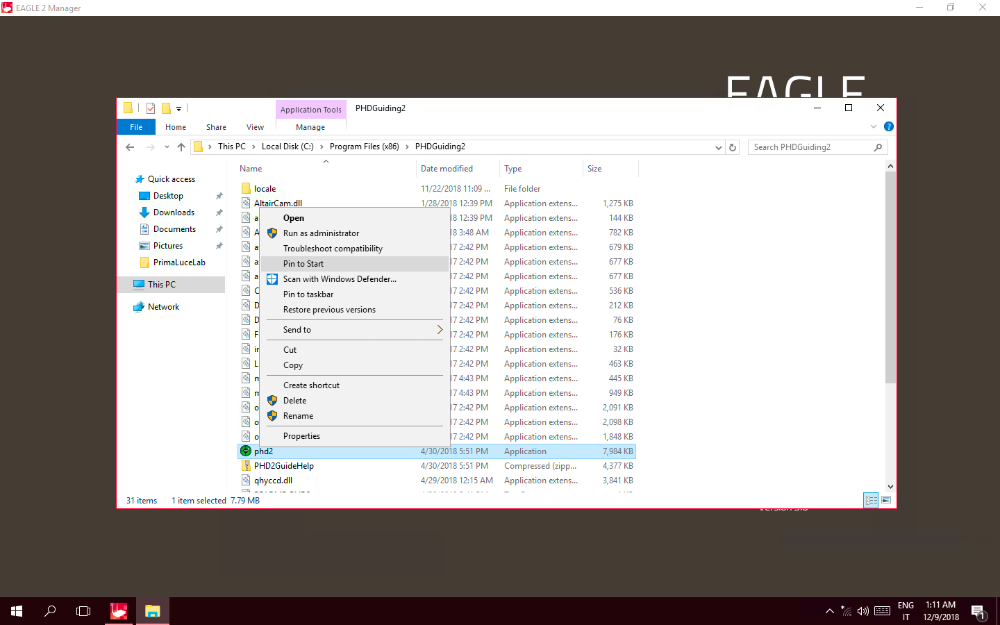Open Pictures in the navigation pane

[168, 246]
